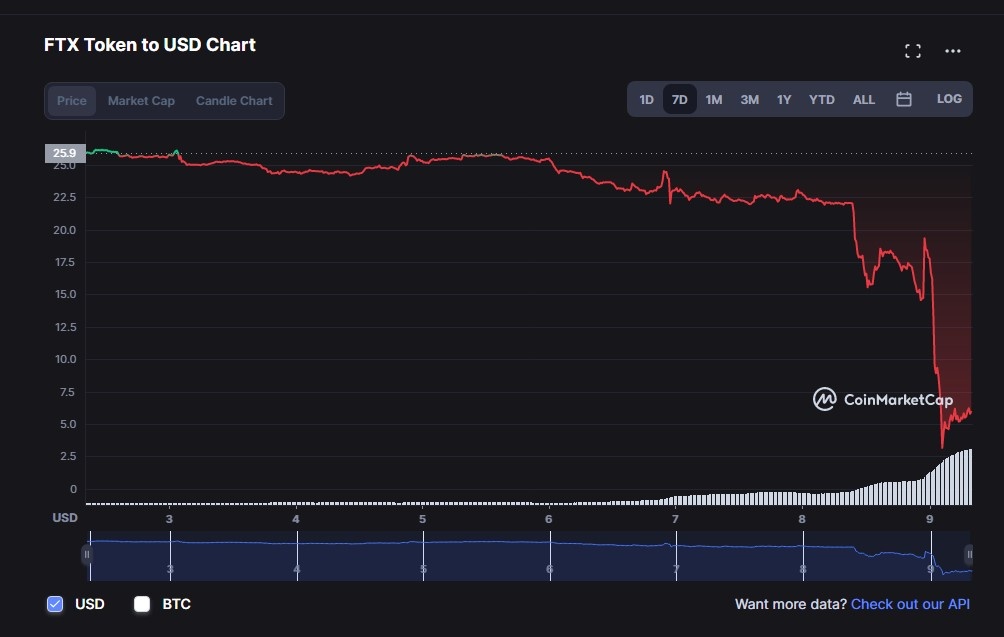Image resolution: width=1004 pixels, height=637 pixels.
Task: Grab the right range slider handle
Action: coord(968,554)
